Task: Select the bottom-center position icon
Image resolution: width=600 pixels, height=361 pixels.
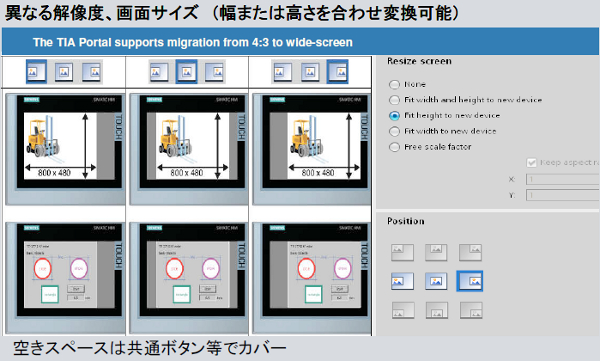Action: [x=437, y=310]
